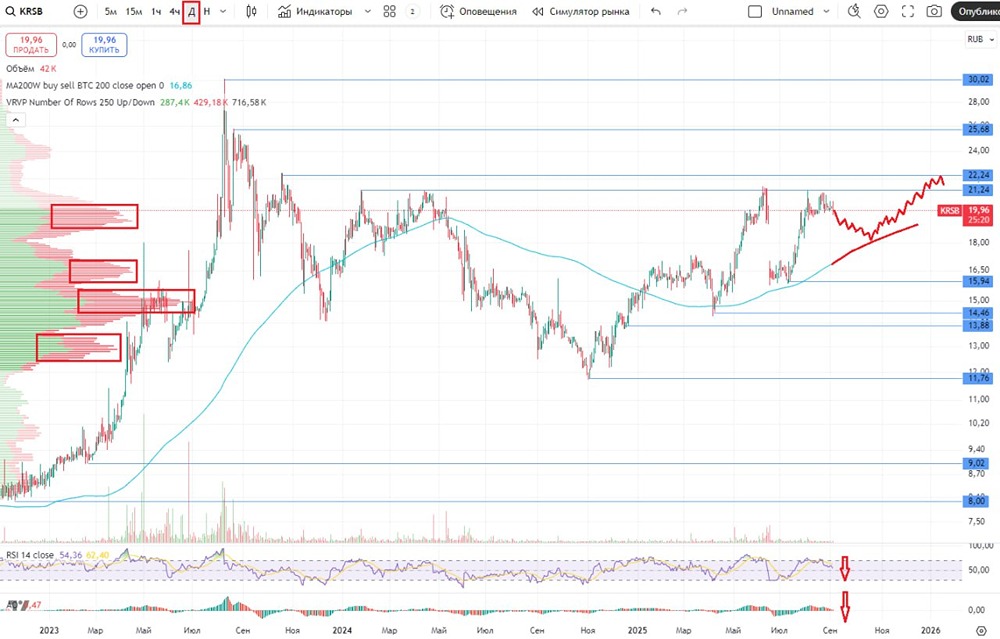The height and width of the screenshot is (639, 1000).
Task: Open the RUB currency dropdown
Action: [981, 40]
